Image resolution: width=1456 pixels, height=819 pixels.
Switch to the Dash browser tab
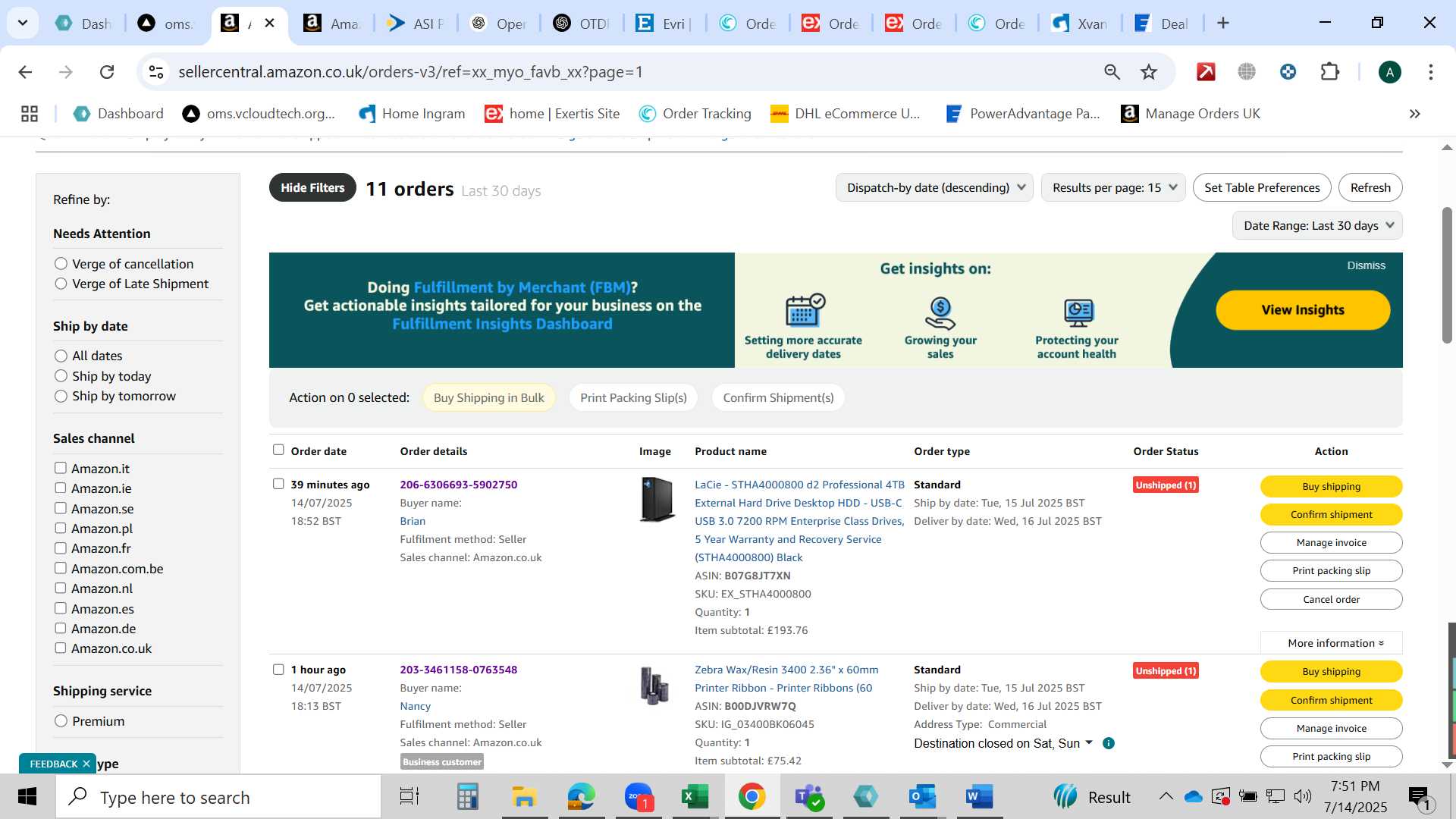coord(83,24)
